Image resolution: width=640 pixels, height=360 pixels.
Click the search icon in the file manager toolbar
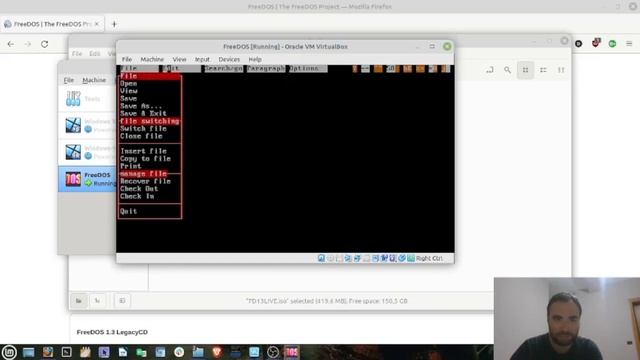(x=507, y=70)
